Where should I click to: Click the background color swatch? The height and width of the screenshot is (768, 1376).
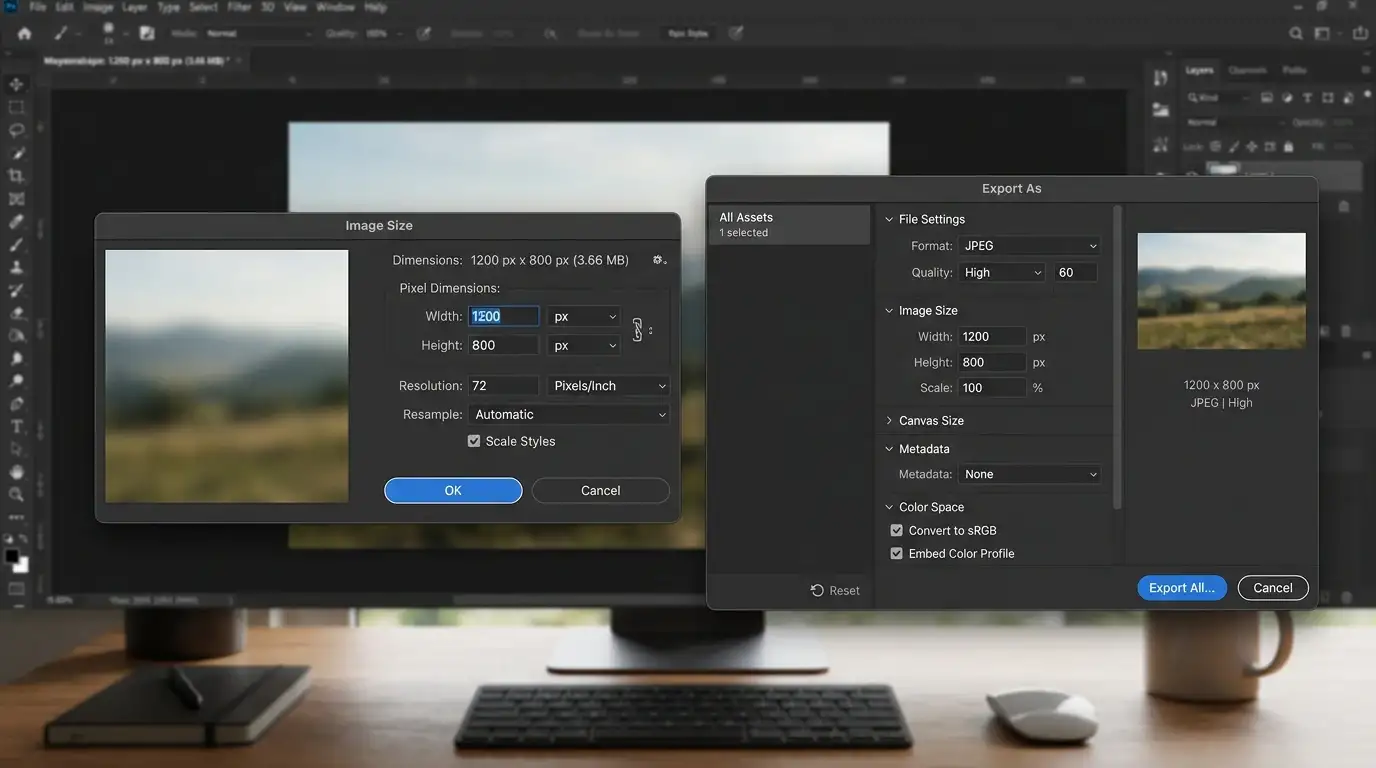point(21,564)
